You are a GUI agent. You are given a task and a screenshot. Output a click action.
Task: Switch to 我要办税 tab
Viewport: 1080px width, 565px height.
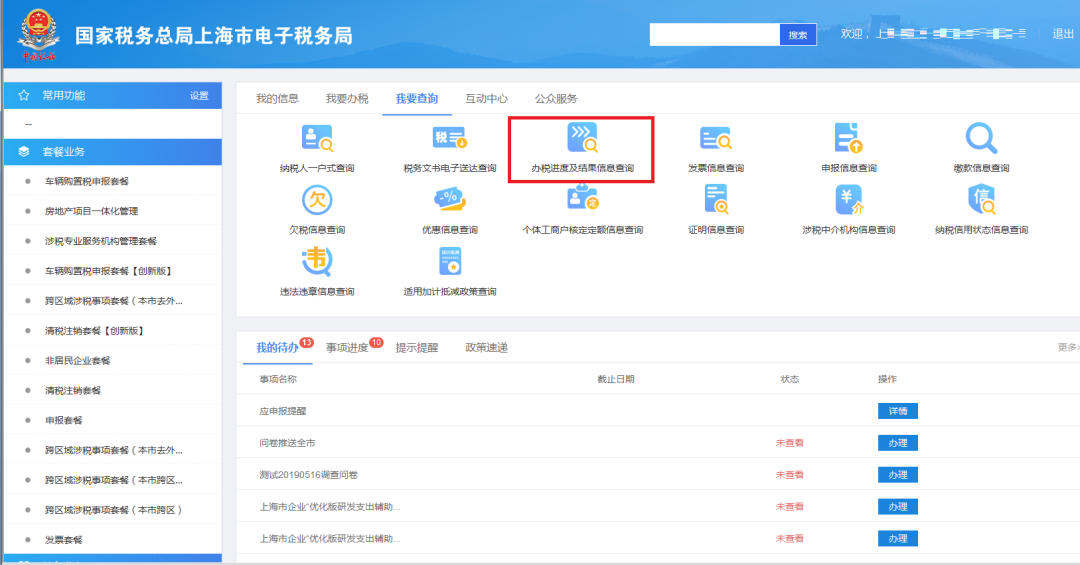click(x=346, y=99)
